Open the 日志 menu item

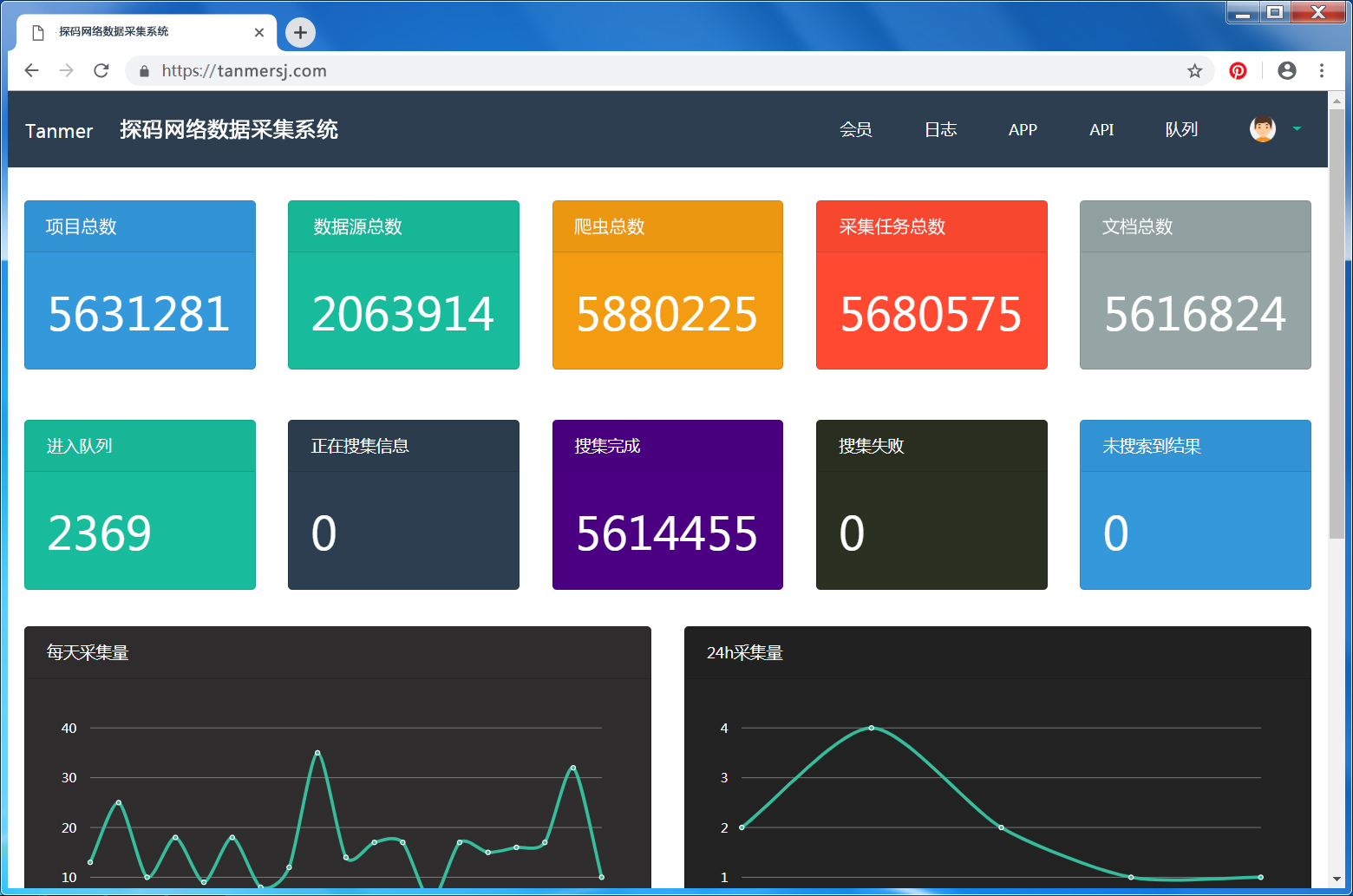[x=941, y=129]
